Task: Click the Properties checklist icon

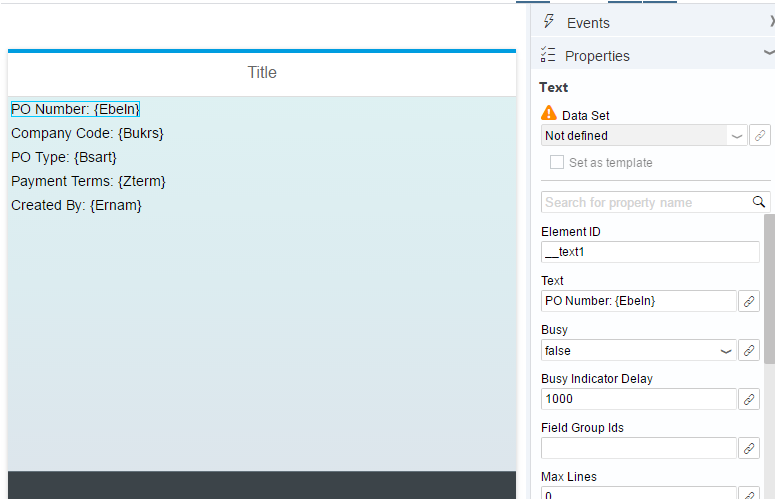Action: coord(548,54)
